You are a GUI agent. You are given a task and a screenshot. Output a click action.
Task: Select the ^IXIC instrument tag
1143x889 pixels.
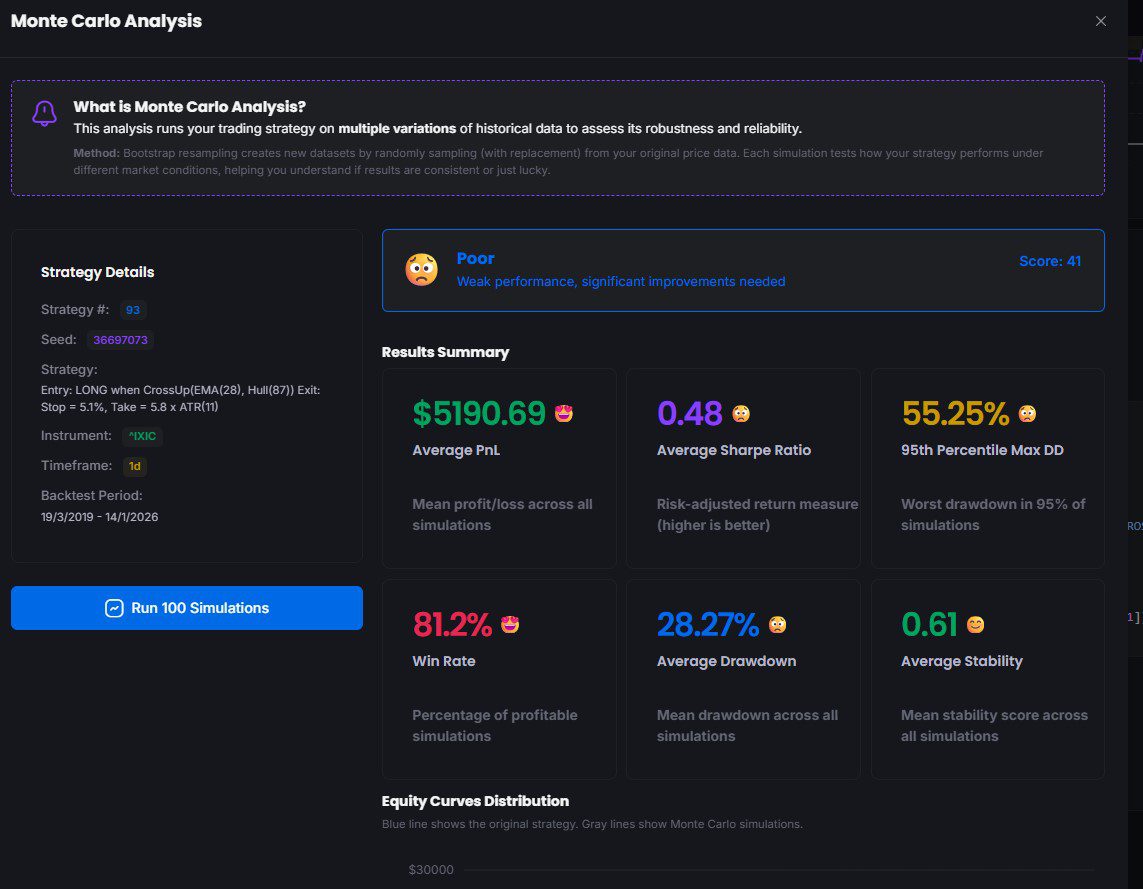[x=142, y=436]
